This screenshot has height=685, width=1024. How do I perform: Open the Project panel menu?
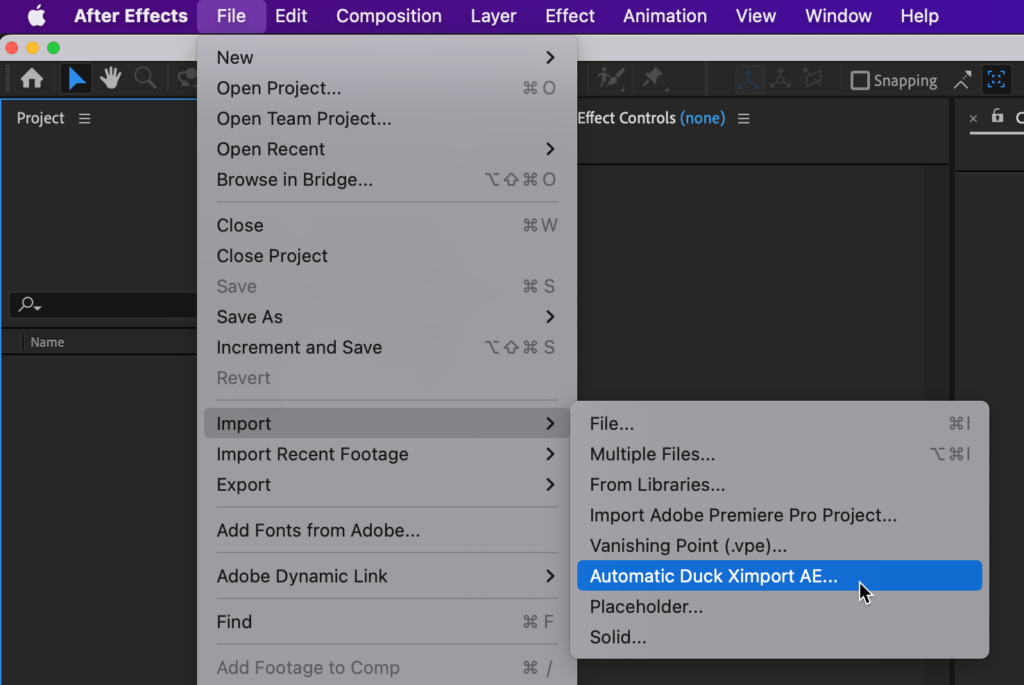tap(83, 118)
